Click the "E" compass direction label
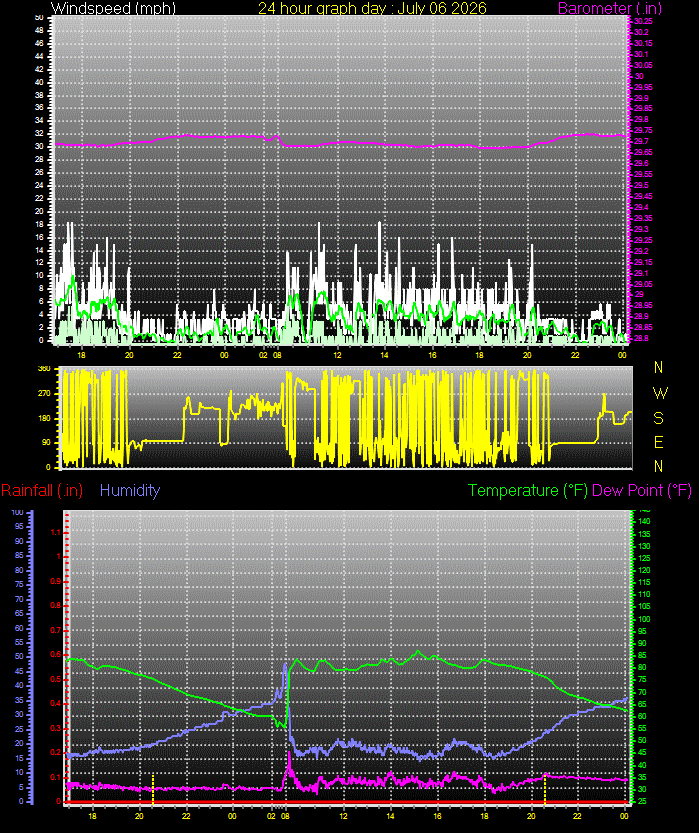The image size is (699, 833). click(x=659, y=442)
